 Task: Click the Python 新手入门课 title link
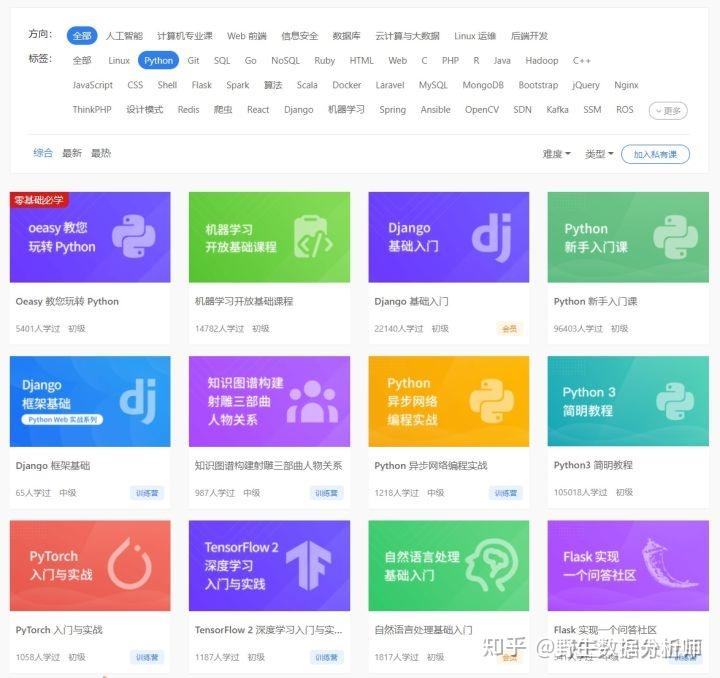click(x=596, y=302)
